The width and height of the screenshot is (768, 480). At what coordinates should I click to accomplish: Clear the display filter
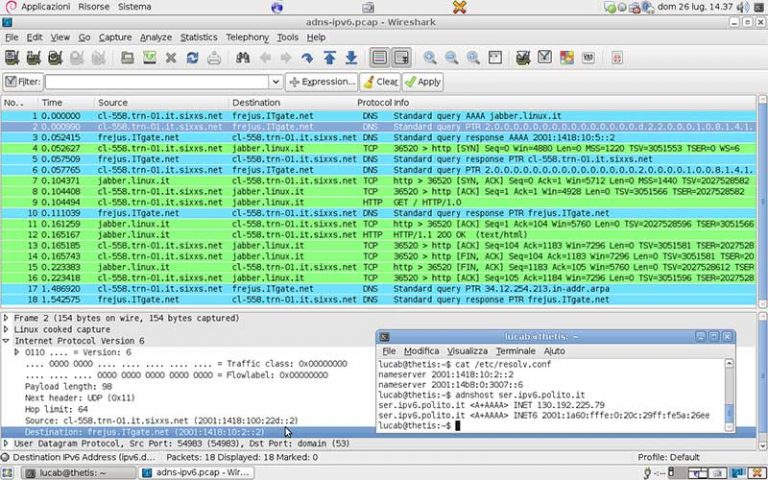pos(381,82)
